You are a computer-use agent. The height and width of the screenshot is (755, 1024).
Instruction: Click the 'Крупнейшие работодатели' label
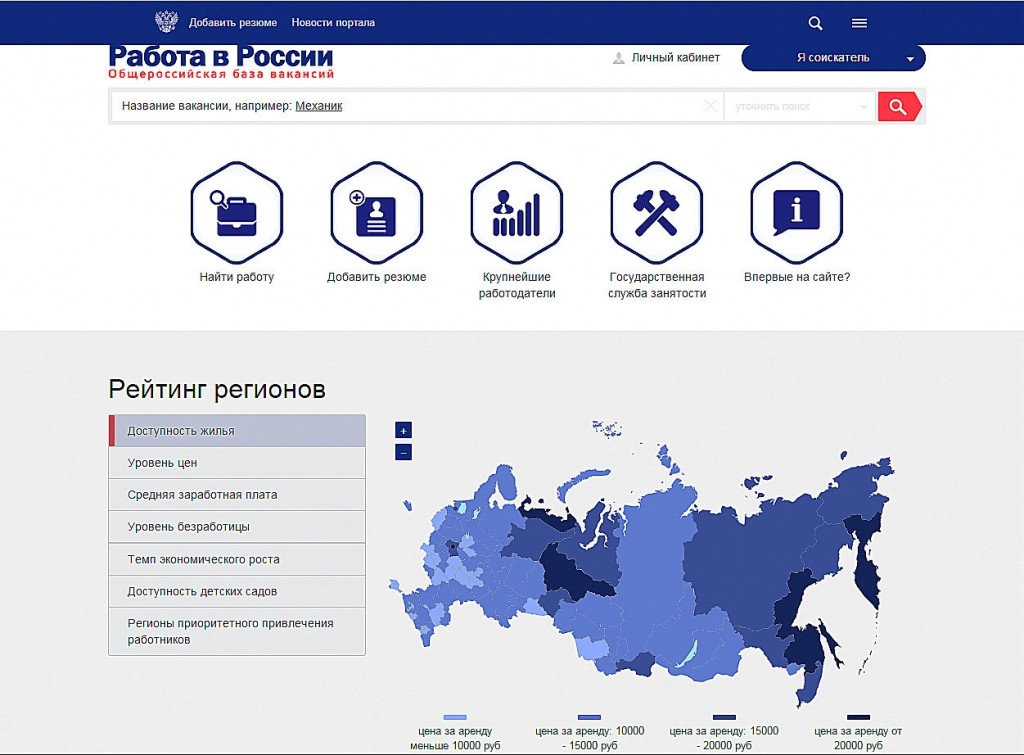tap(517, 285)
